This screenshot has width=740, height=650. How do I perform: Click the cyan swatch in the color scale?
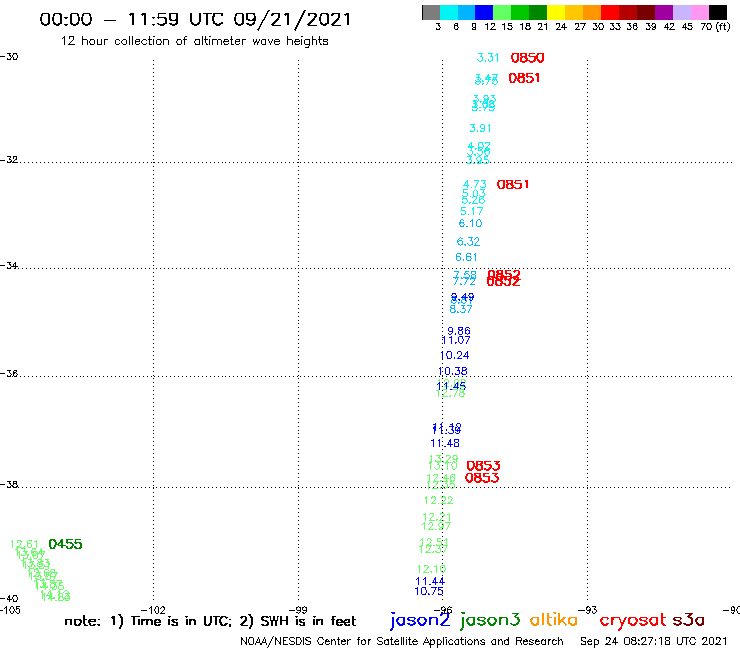(449, 12)
